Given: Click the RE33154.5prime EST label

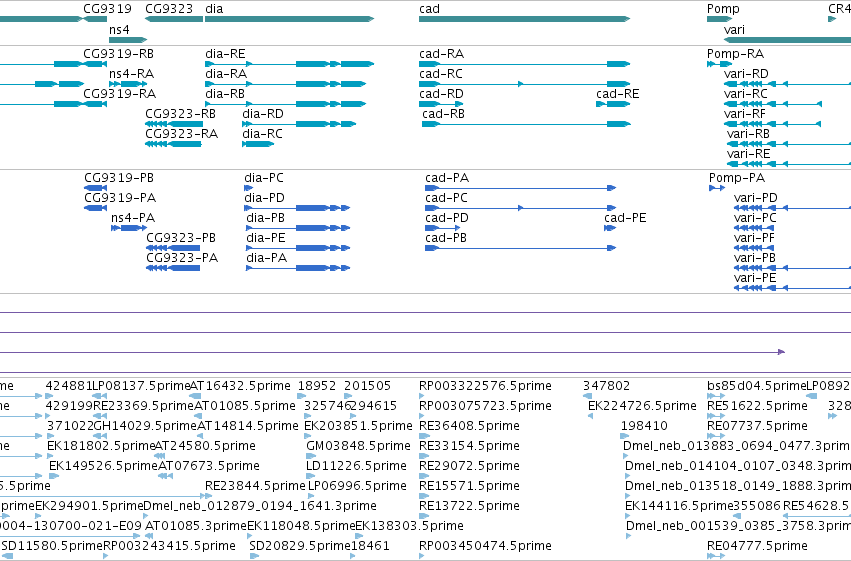Looking at the screenshot, I should pyautogui.click(x=469, y=446).
